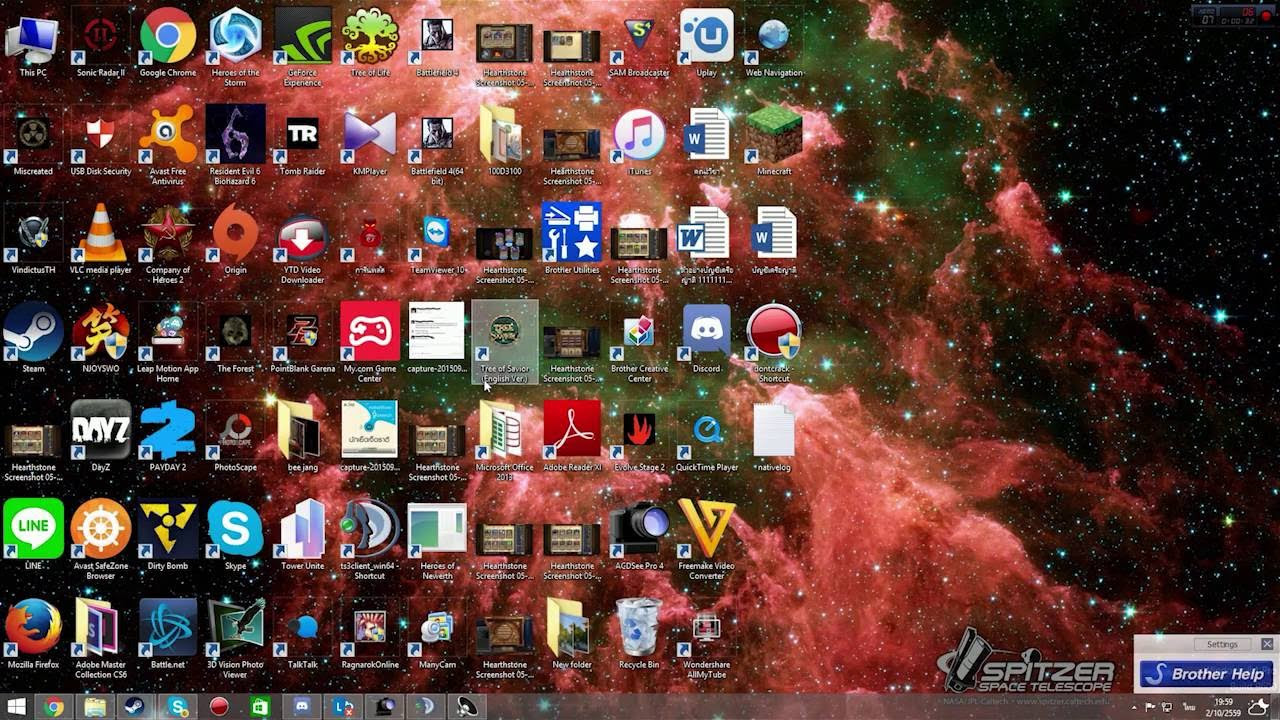This screenshot has height=720, width=1280.
Task: Launch PointBlank Garena shortcut
Action: (302, 331)
